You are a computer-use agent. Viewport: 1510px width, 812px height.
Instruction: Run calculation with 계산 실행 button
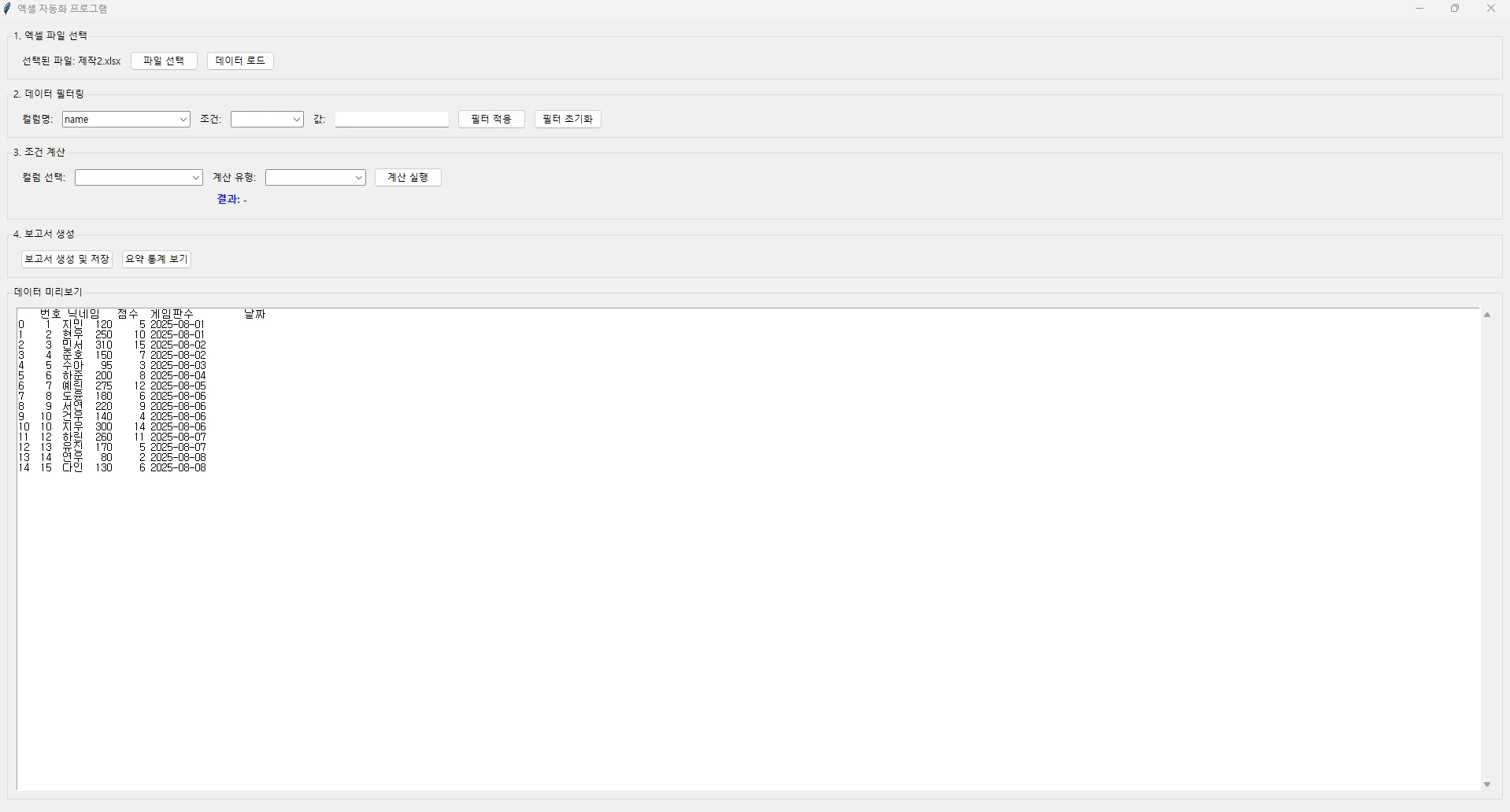[x=408, y=178]
